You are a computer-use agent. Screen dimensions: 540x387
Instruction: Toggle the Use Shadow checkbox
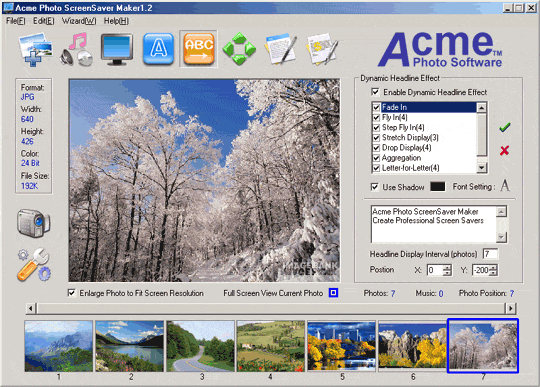point(374,187)
